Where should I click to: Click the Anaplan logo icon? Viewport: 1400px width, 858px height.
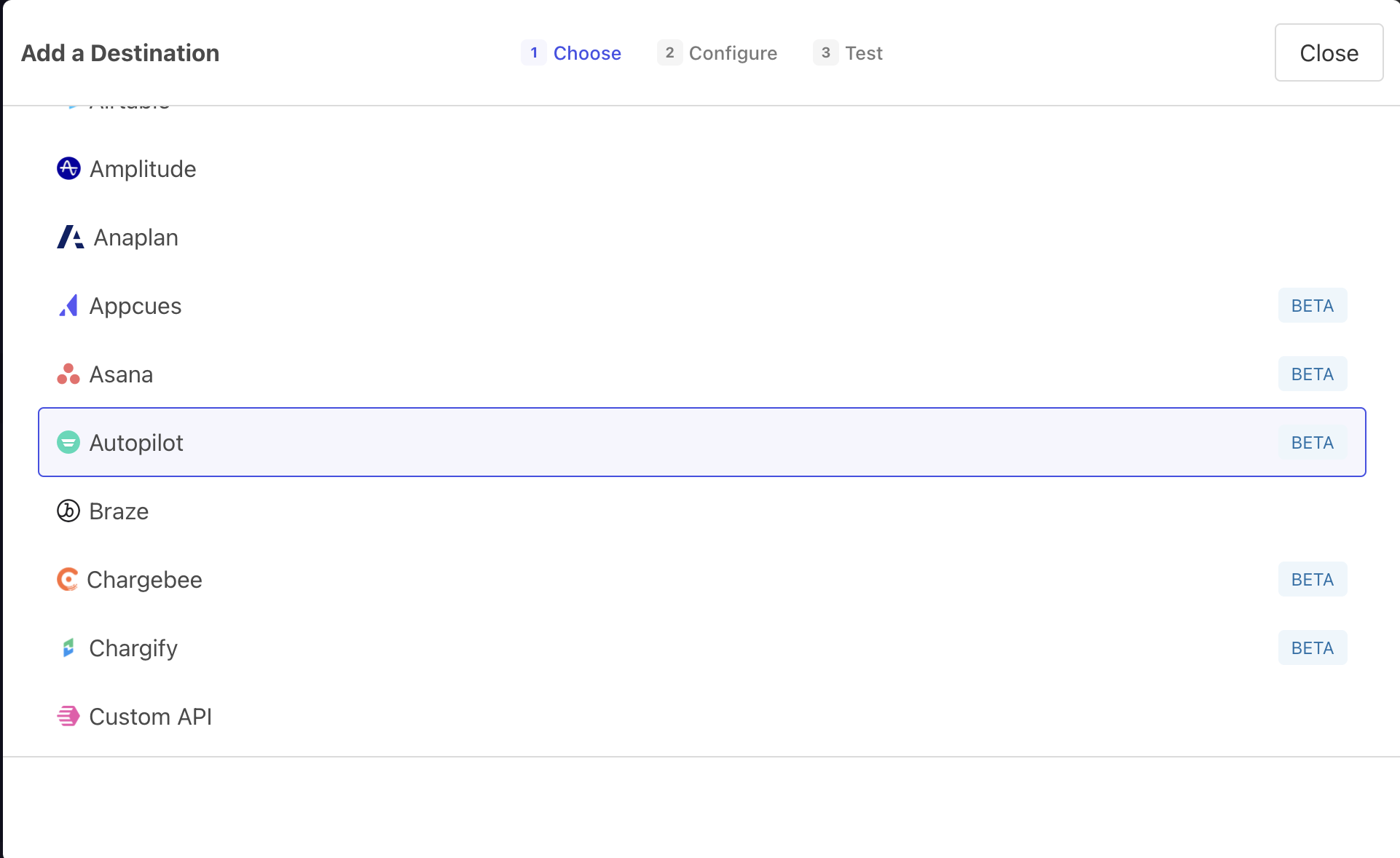point(70,237)
